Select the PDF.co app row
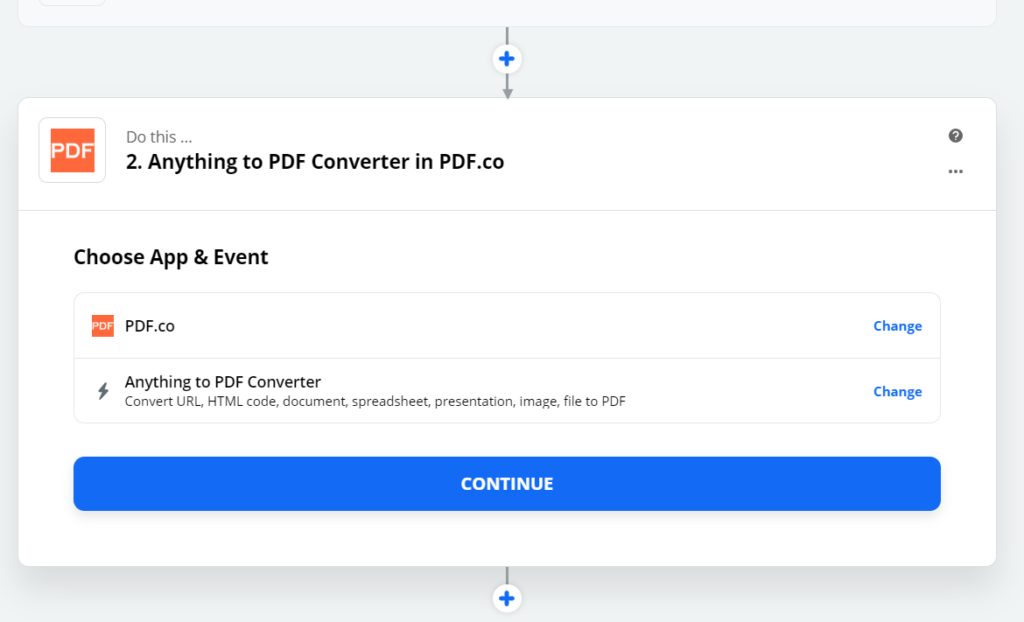The image size is (1024, 622). point(507,326)
